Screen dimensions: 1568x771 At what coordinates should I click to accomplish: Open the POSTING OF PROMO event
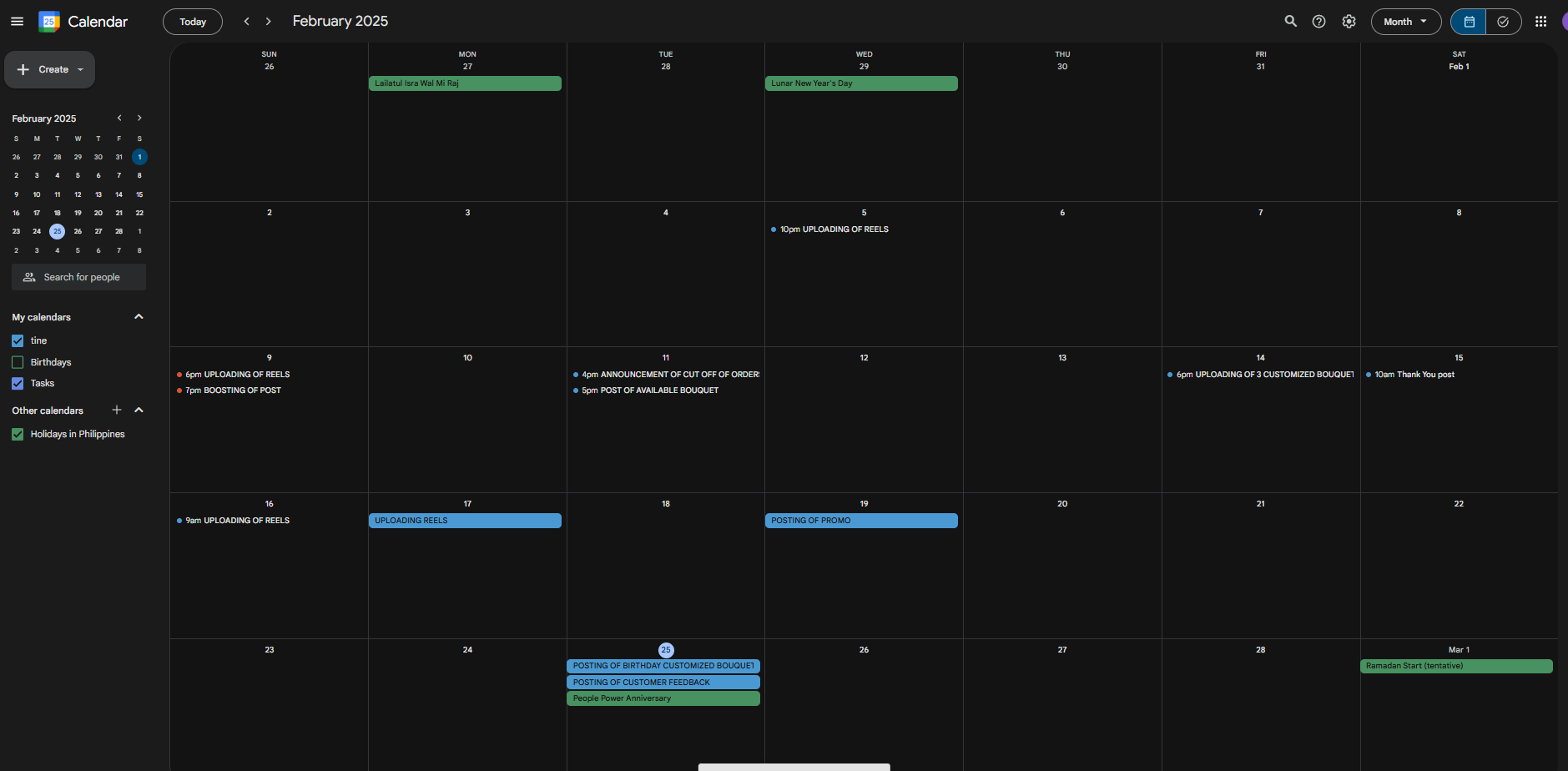pyautogui.click(x=861, y=521)
